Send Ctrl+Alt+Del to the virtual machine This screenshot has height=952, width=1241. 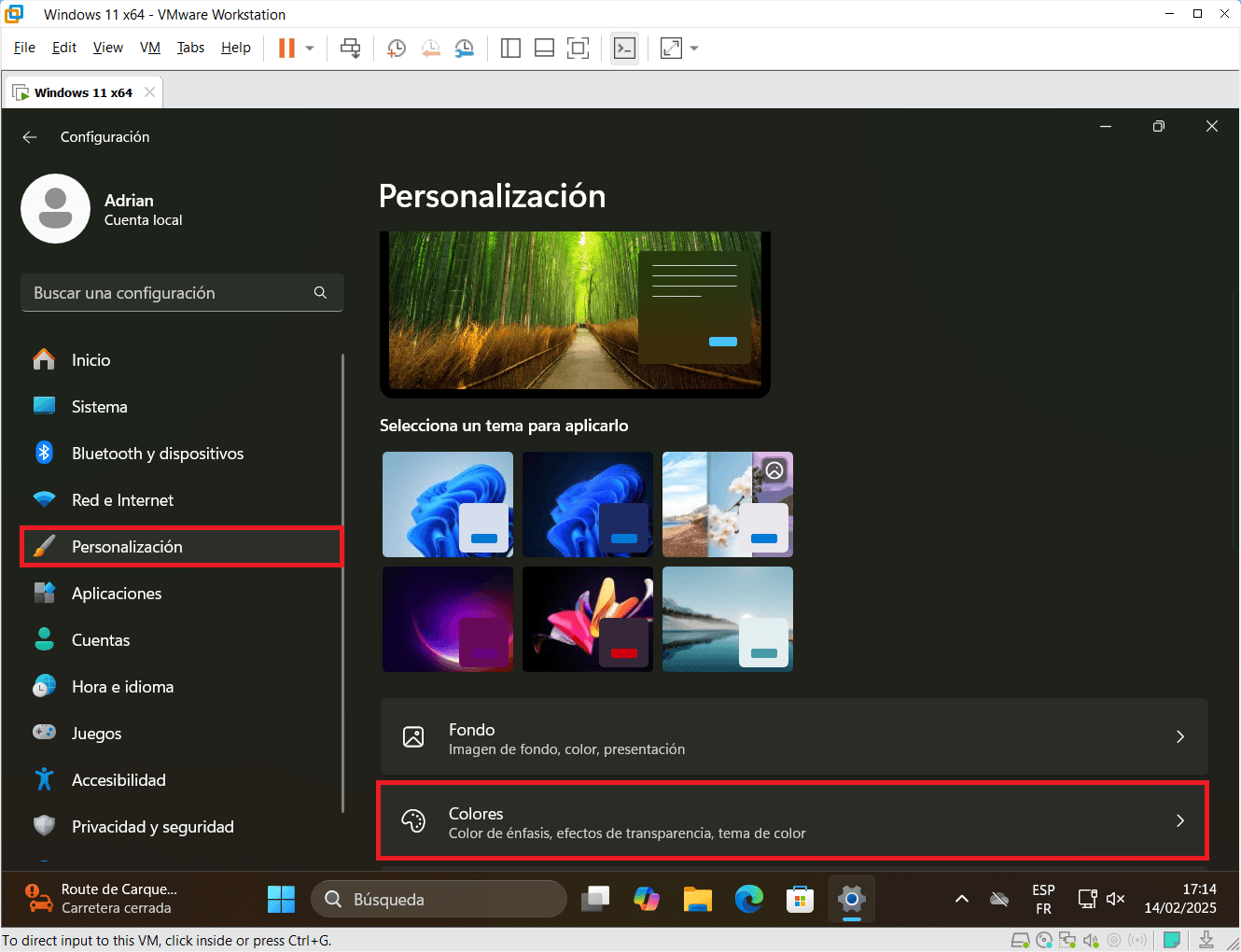[351, 48]
